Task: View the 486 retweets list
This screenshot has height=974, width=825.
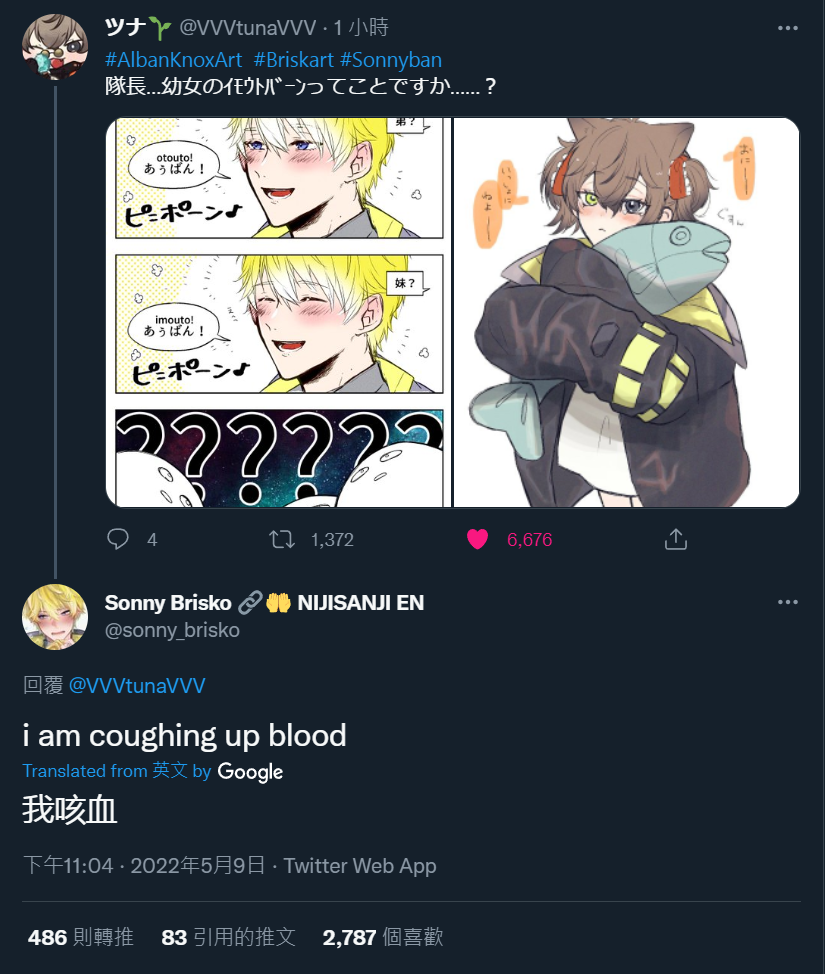Action: click(x=81, y=937)
